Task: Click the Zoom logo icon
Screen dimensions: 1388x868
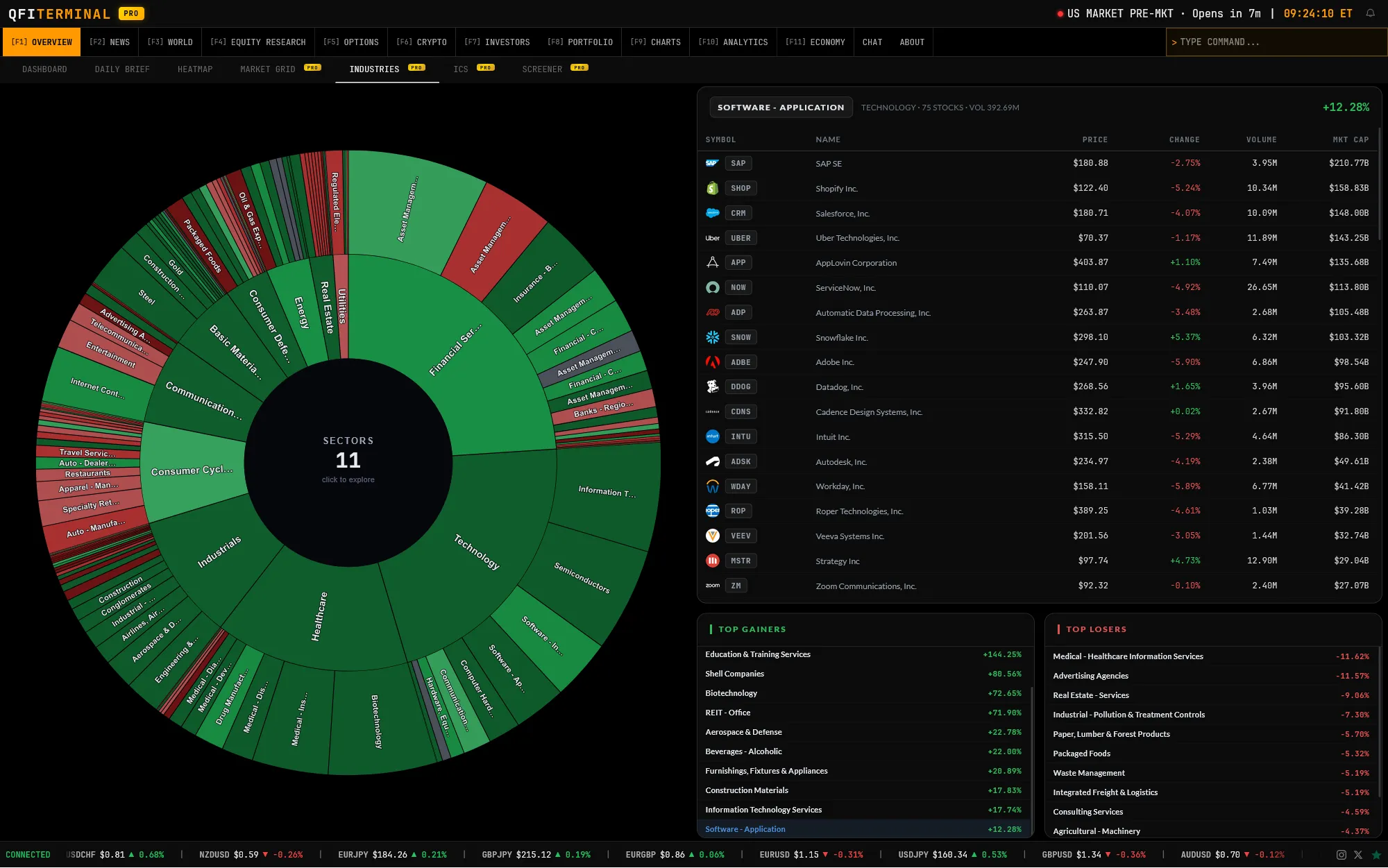Action: pos(712,586)
